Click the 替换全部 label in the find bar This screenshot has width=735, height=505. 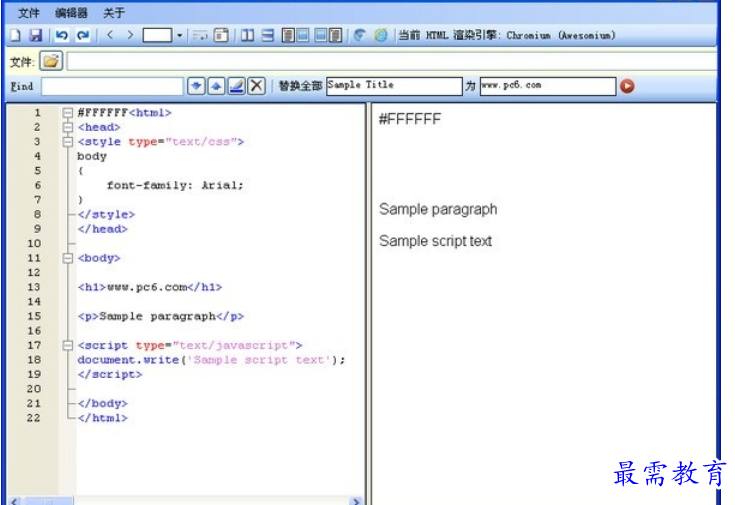[300, 86]
